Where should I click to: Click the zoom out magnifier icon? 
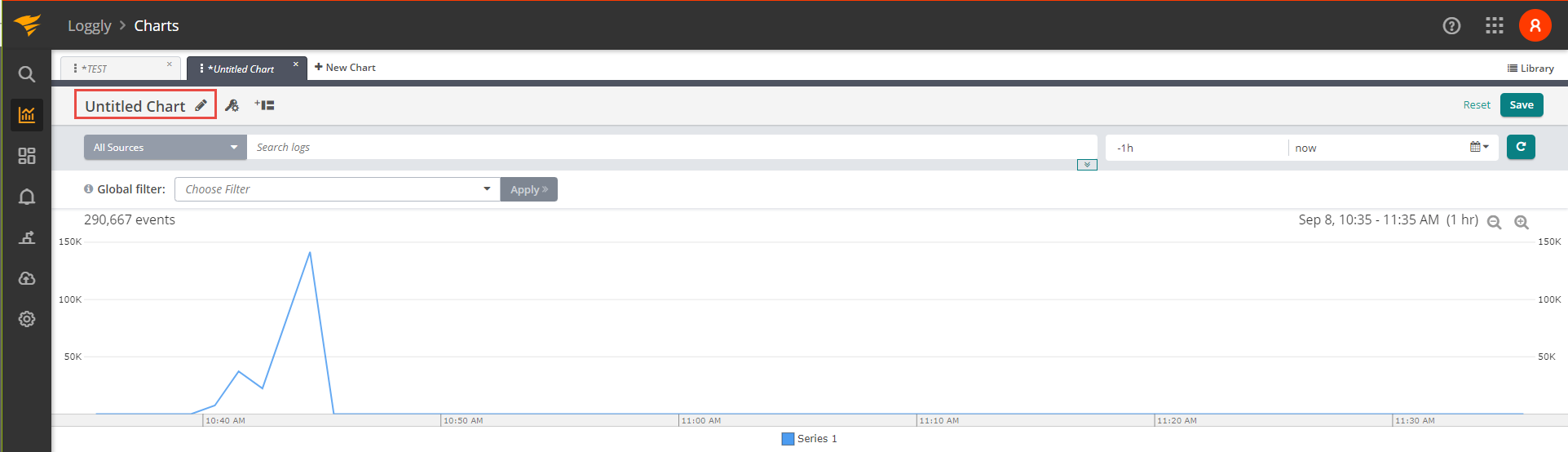[x=1494, y=222]
